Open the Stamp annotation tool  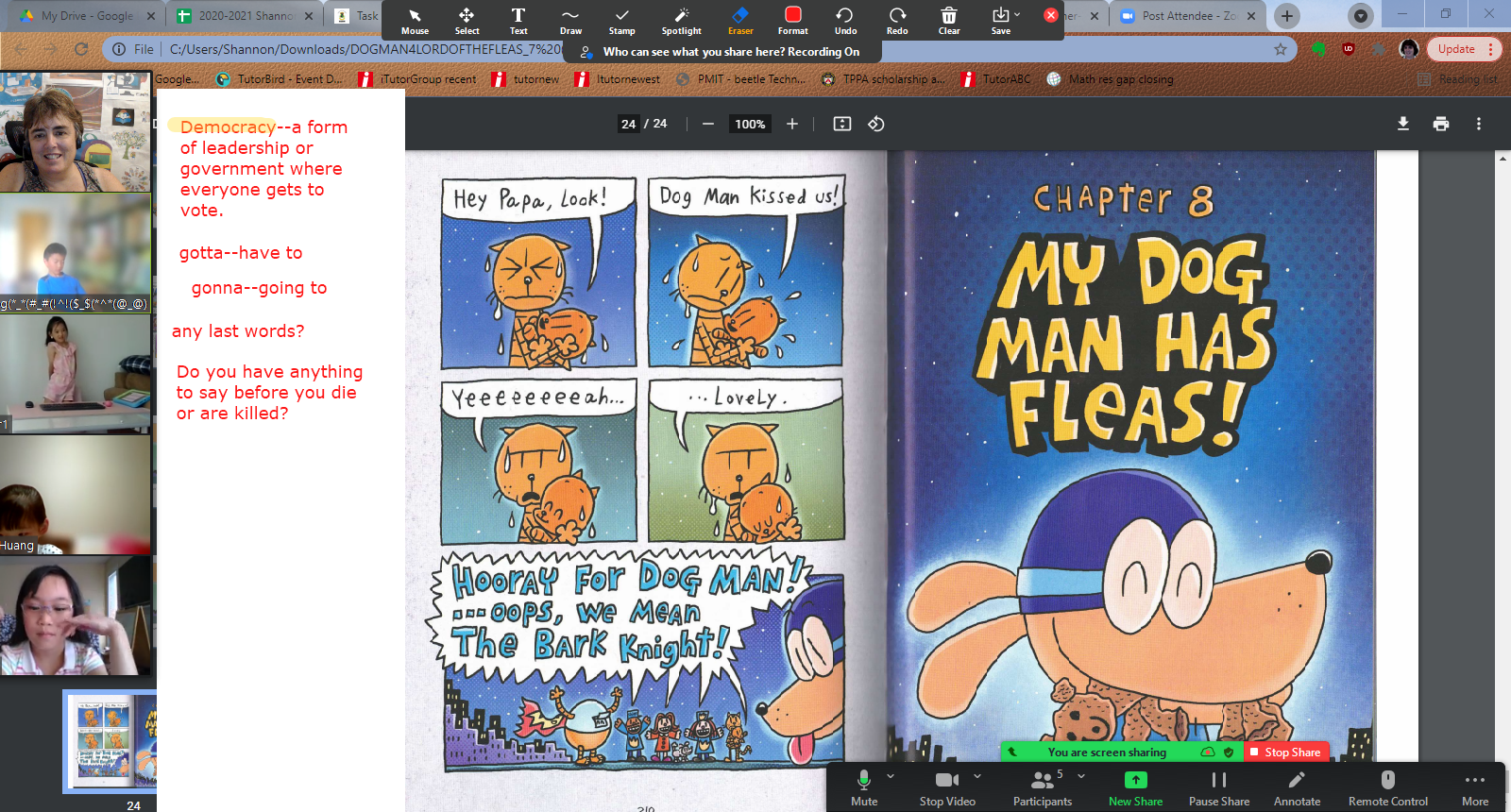coord(621,20)
